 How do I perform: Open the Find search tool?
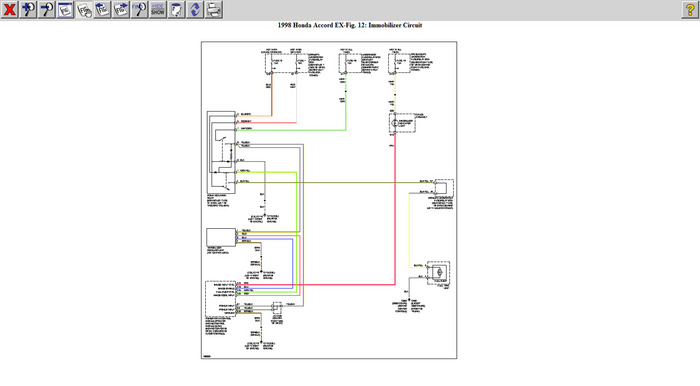139,9
